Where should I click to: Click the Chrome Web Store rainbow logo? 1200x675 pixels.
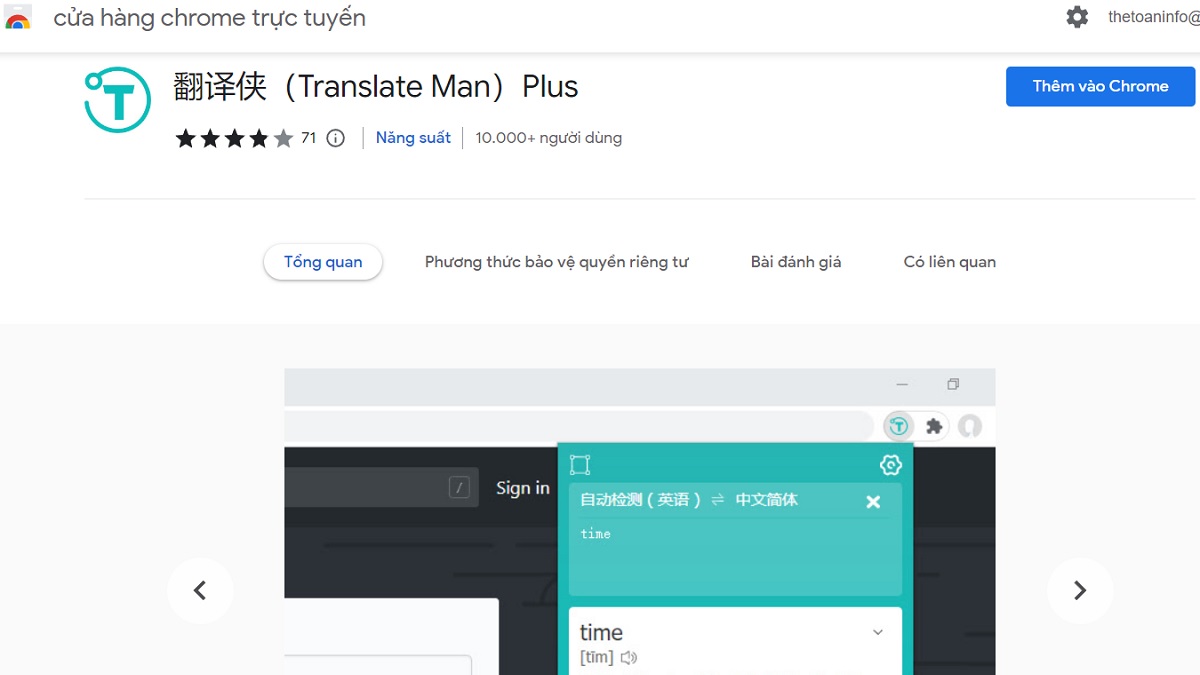tap(17, 17)
